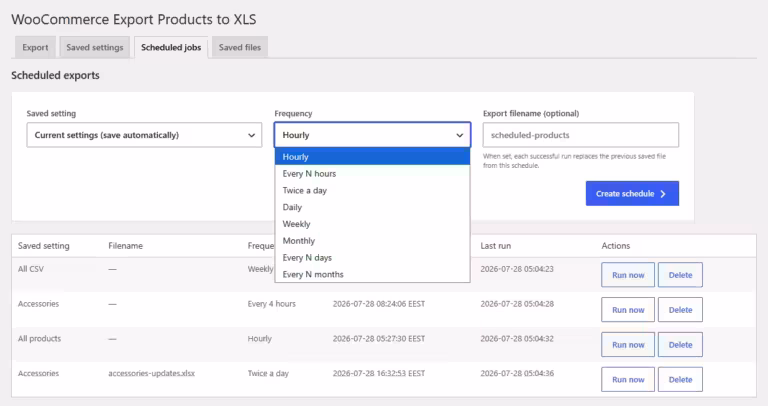Click next run 2026-07-28 08:24:06 EEST
The image size is (768, 406).
[x=379, y=304]
